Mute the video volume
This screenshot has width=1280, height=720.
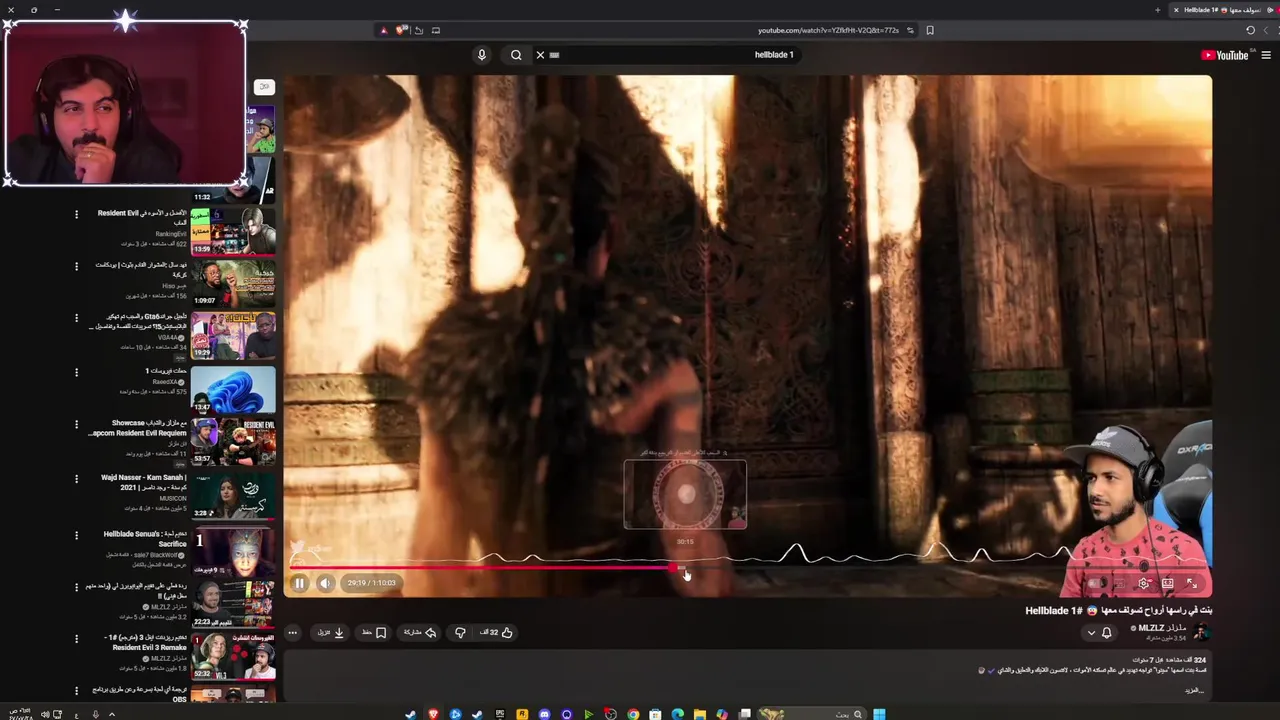[325, 583]
